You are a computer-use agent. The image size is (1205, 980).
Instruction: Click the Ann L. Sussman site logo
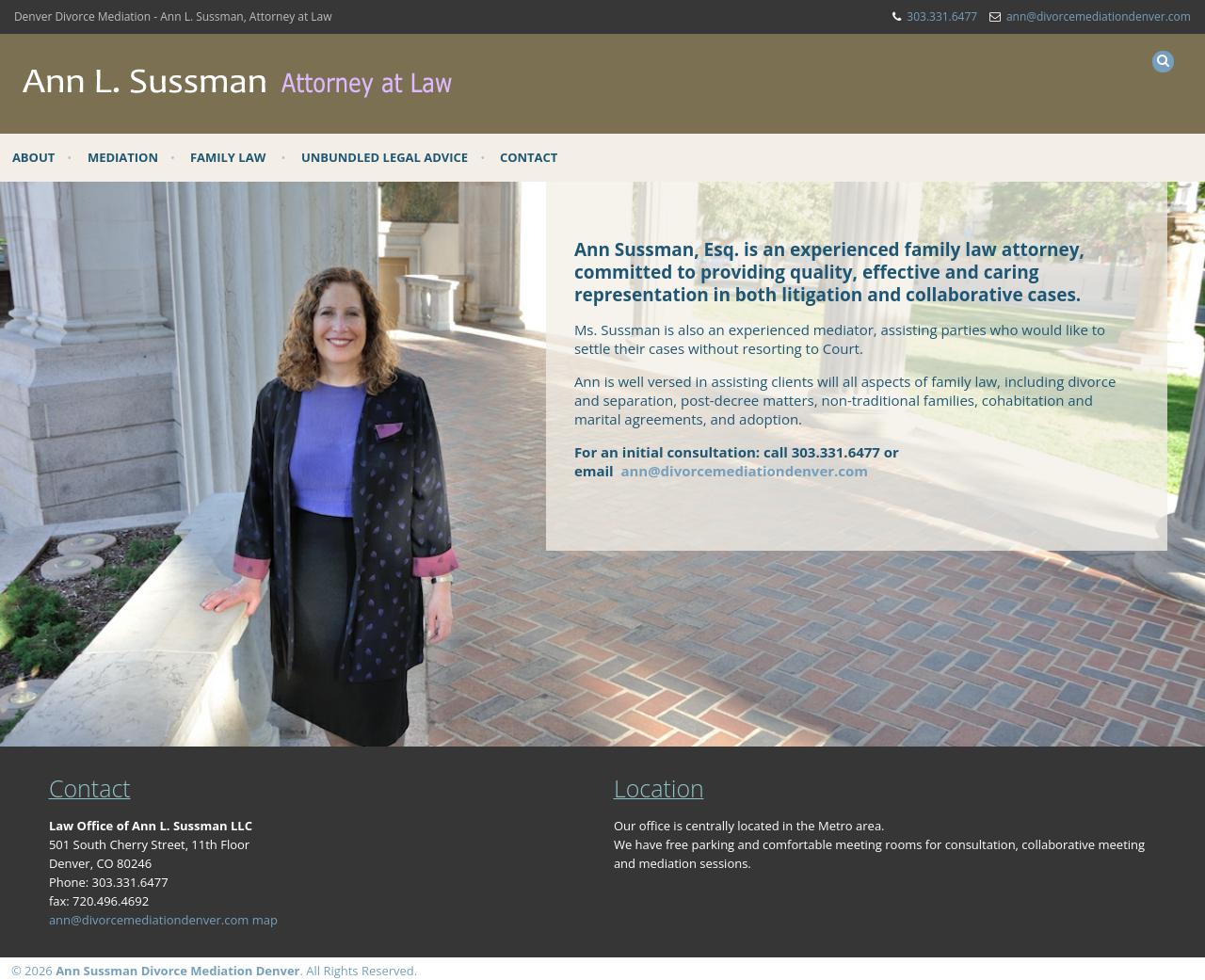(236, 83)
